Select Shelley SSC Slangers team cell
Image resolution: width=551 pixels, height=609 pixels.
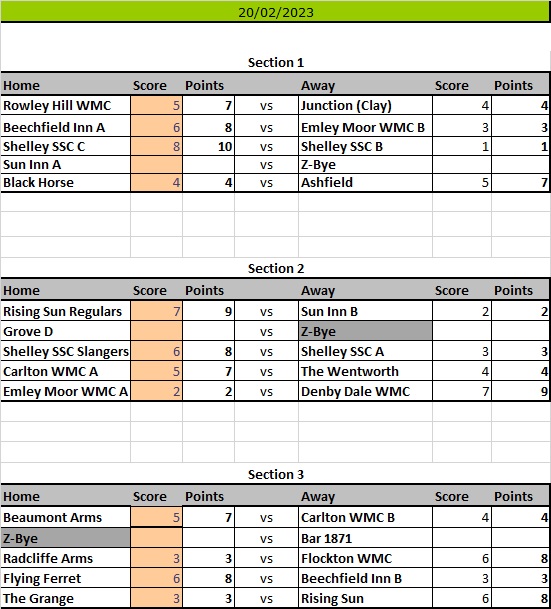(66, 351)
